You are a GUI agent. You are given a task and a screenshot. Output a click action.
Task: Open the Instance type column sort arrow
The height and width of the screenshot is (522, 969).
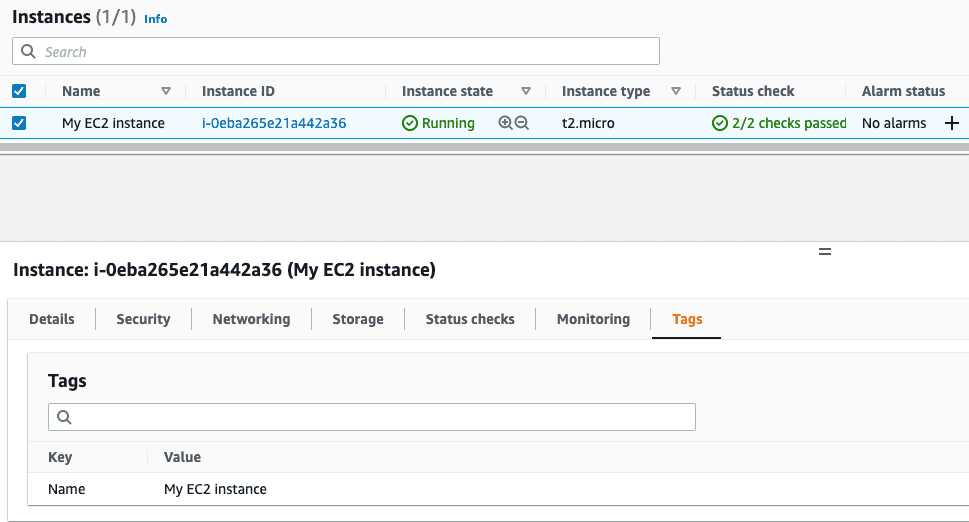[x=676, y=91]
